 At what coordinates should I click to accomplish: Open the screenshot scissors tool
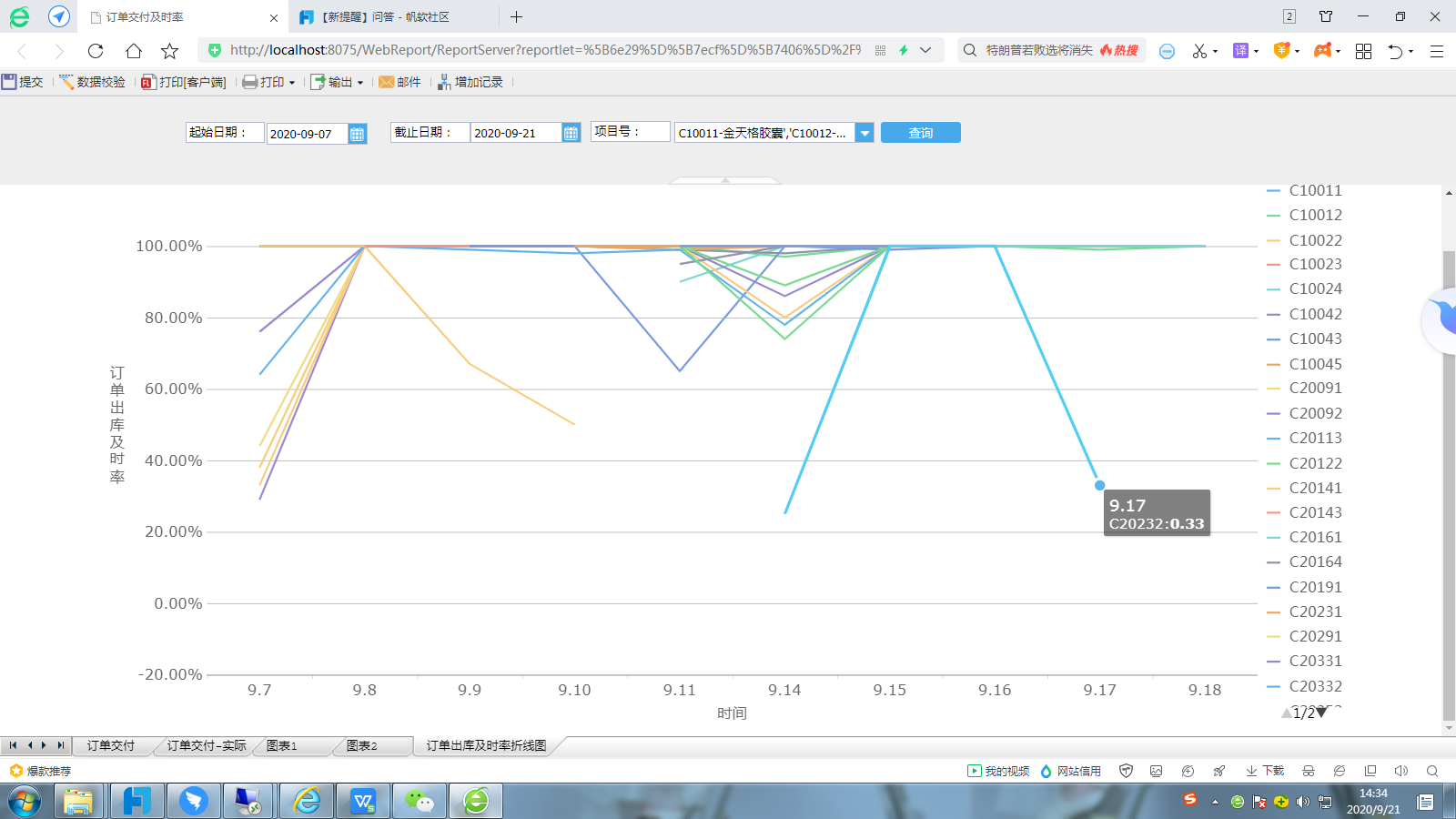coord(1199,51)
